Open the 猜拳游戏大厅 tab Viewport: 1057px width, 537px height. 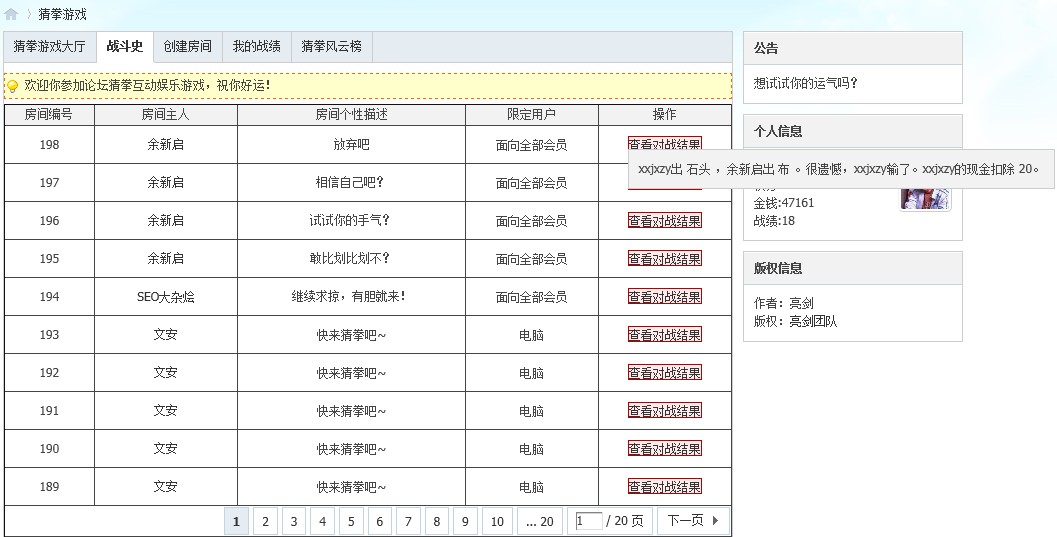(x=50, y=47)
